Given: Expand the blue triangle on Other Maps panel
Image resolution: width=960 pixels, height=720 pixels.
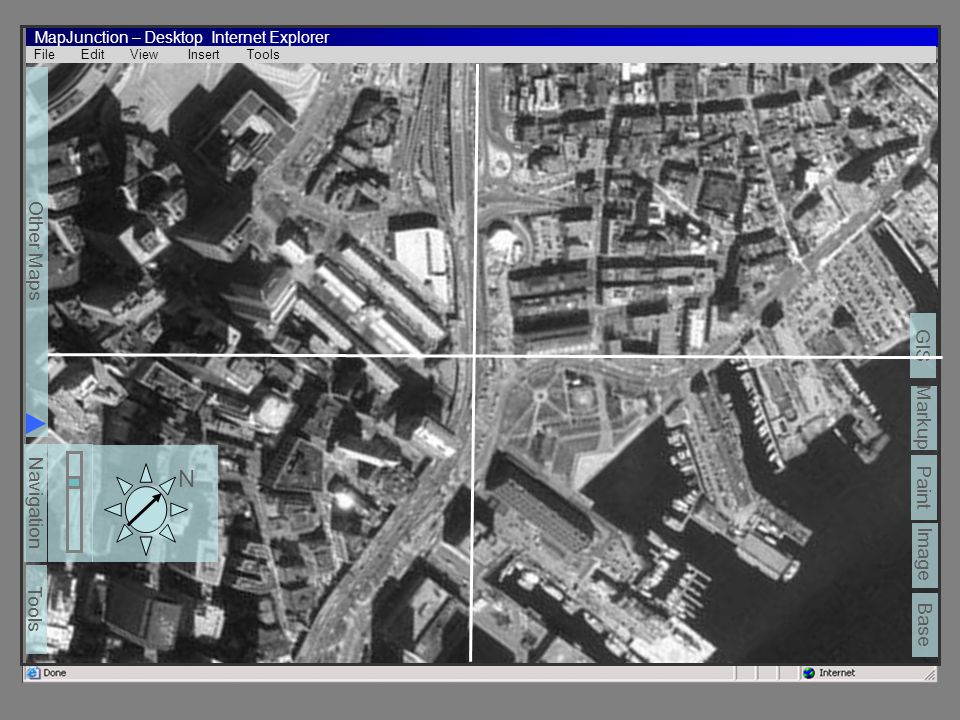Looking at the screenshot, I should coord(36,423).
